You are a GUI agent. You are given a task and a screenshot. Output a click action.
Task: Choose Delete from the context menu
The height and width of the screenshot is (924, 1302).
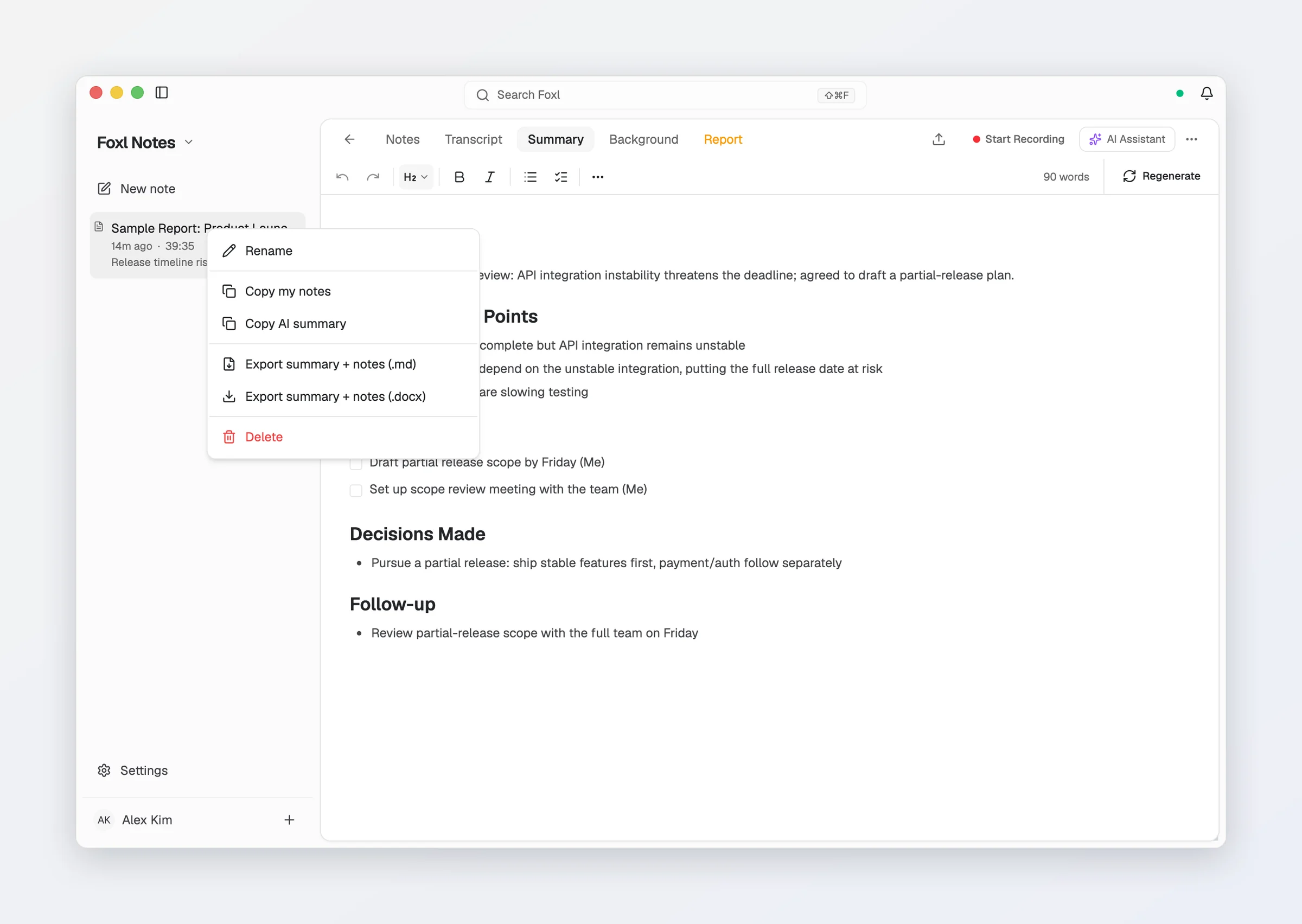click(344, 437)
